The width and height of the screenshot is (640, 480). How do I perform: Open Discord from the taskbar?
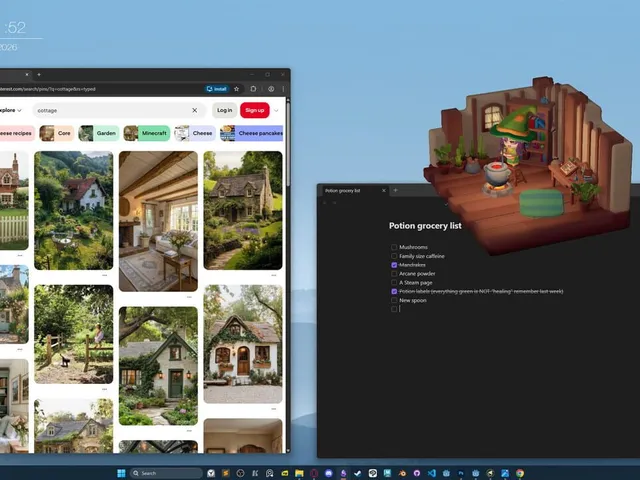pyautogui.click(x=329, y=473)
